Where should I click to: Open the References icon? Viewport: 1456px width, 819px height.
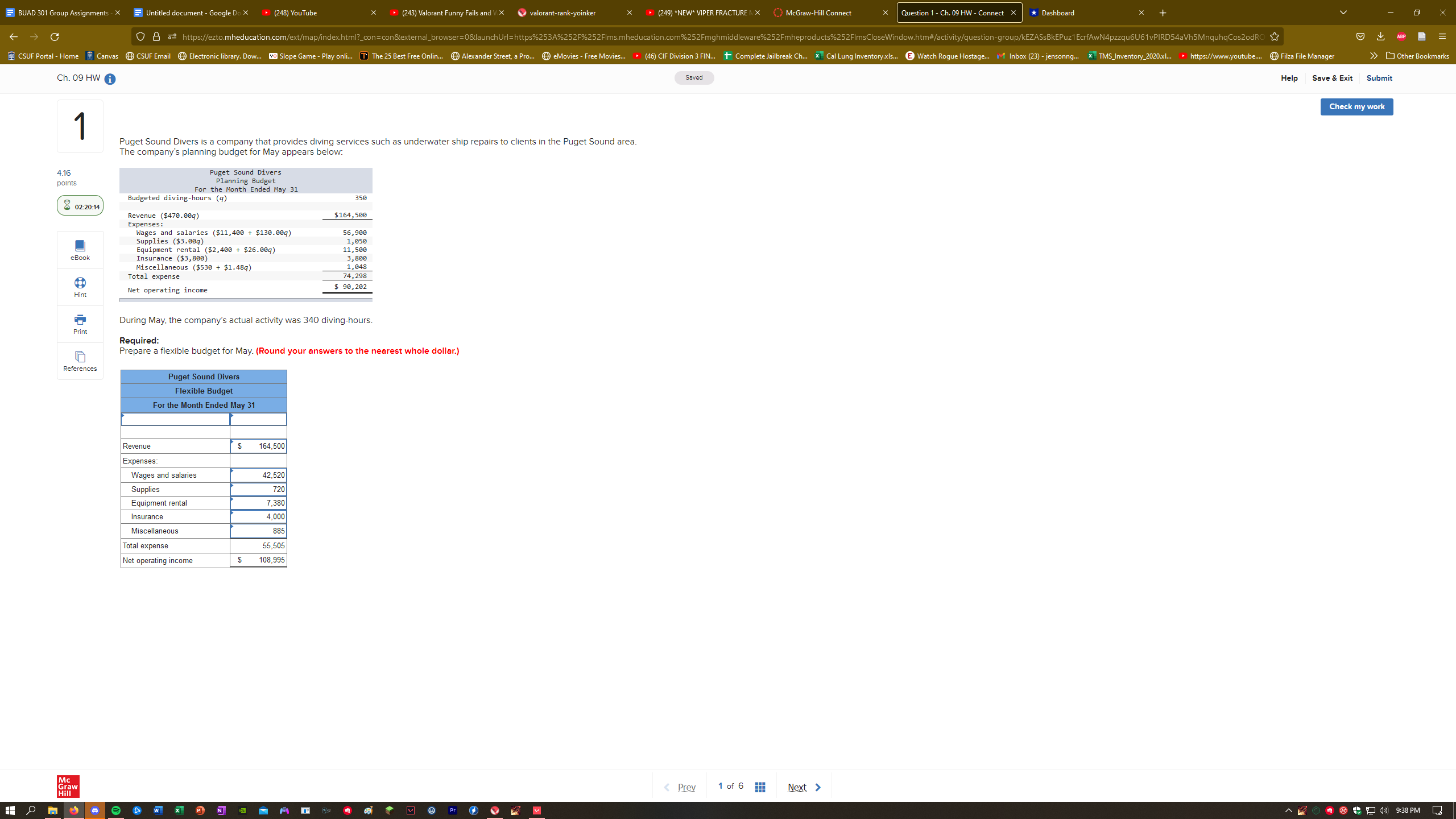click(x=80, y=357)
